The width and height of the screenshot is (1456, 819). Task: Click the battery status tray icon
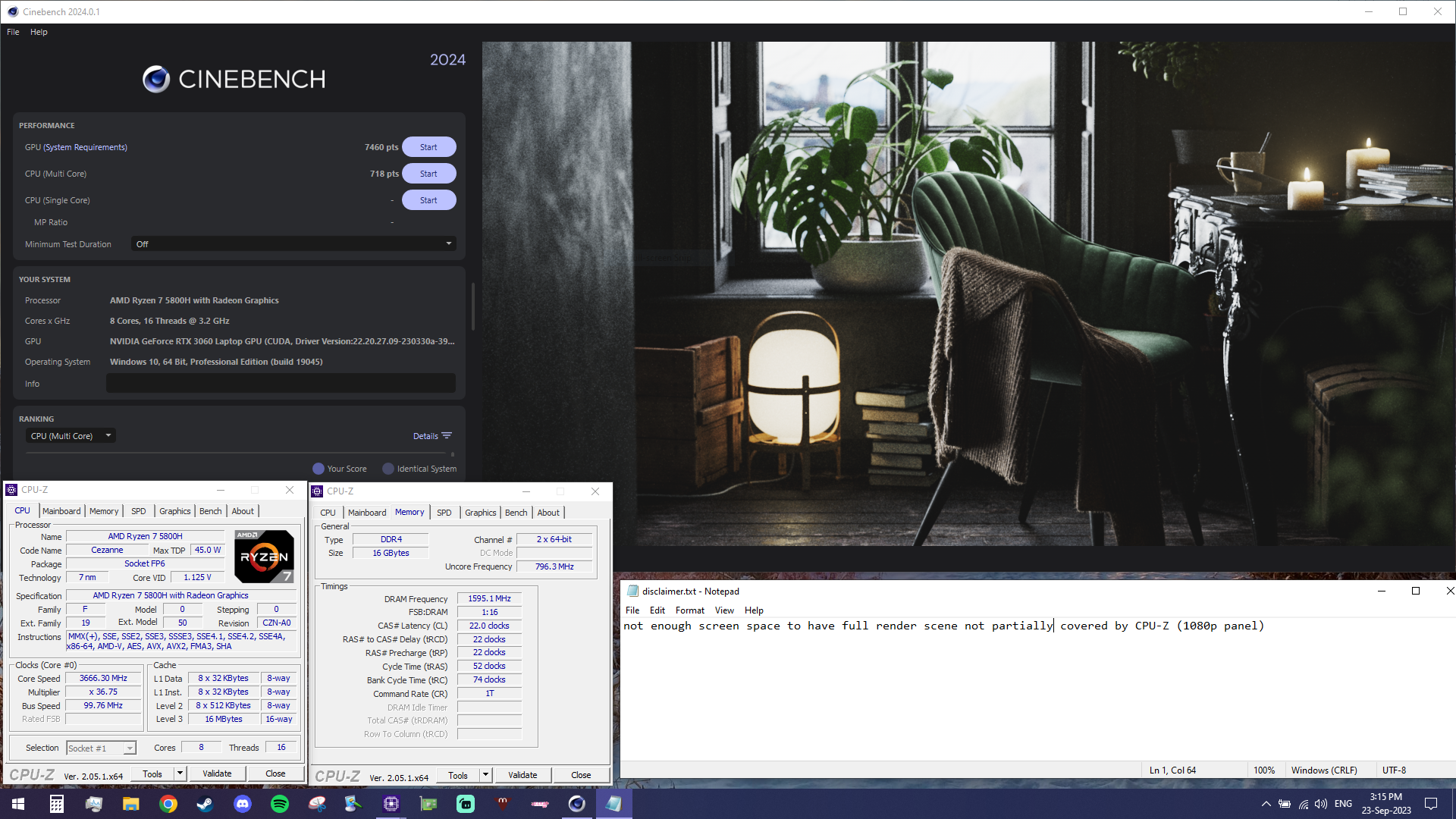[1285, 804]
